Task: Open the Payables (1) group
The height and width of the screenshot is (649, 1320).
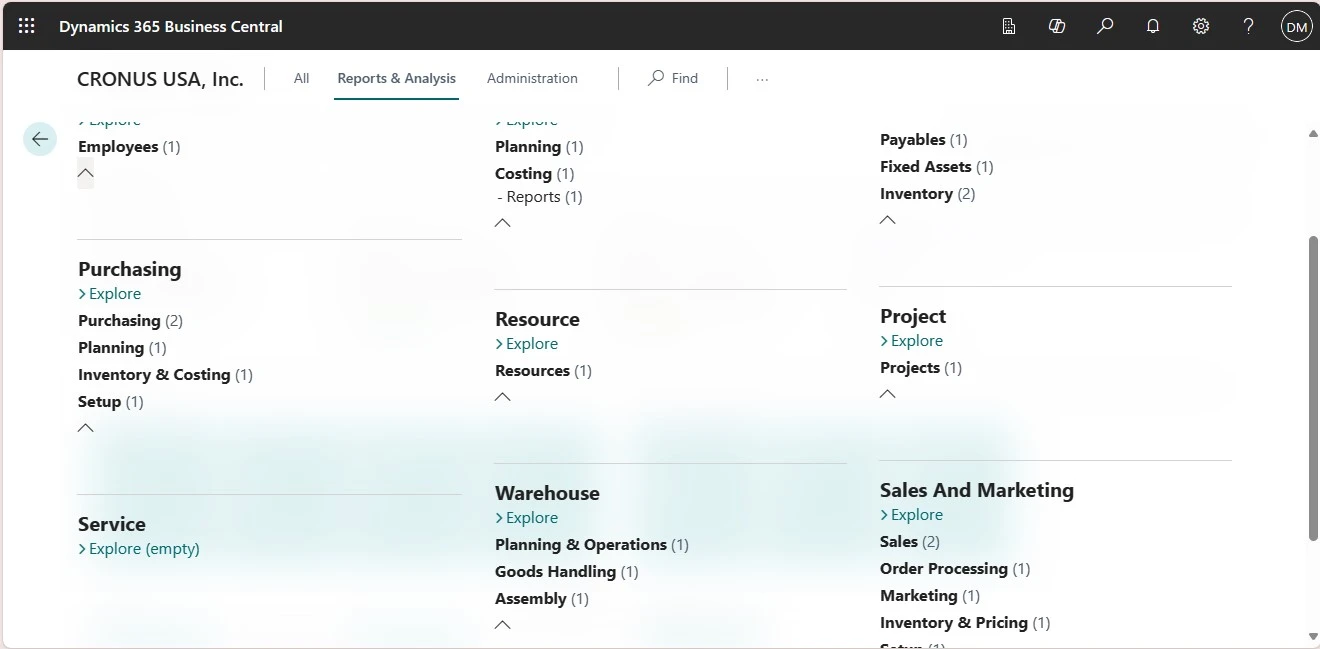Action: 924,140
